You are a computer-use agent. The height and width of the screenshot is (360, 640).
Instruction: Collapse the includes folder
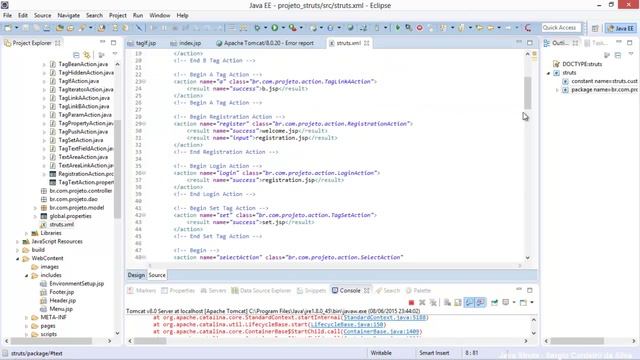pos(27,276)
